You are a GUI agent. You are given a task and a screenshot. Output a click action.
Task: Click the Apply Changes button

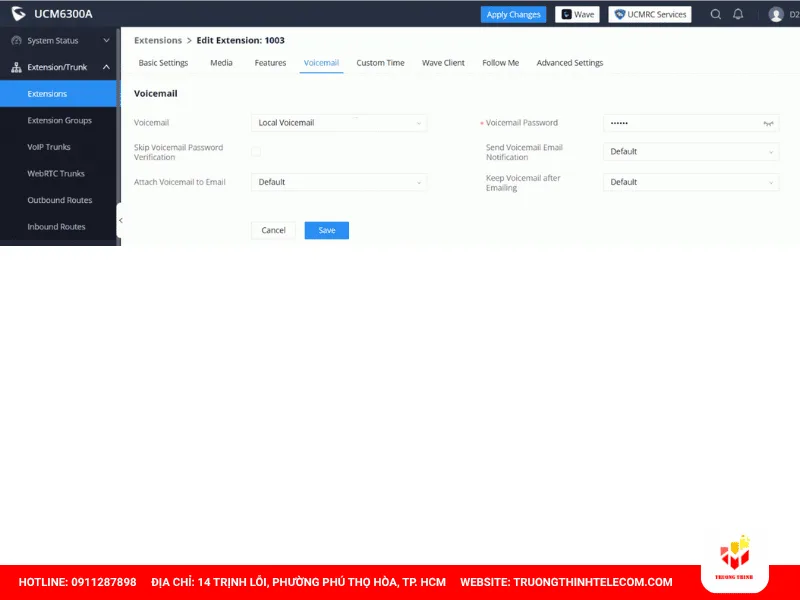click(513, 14)
